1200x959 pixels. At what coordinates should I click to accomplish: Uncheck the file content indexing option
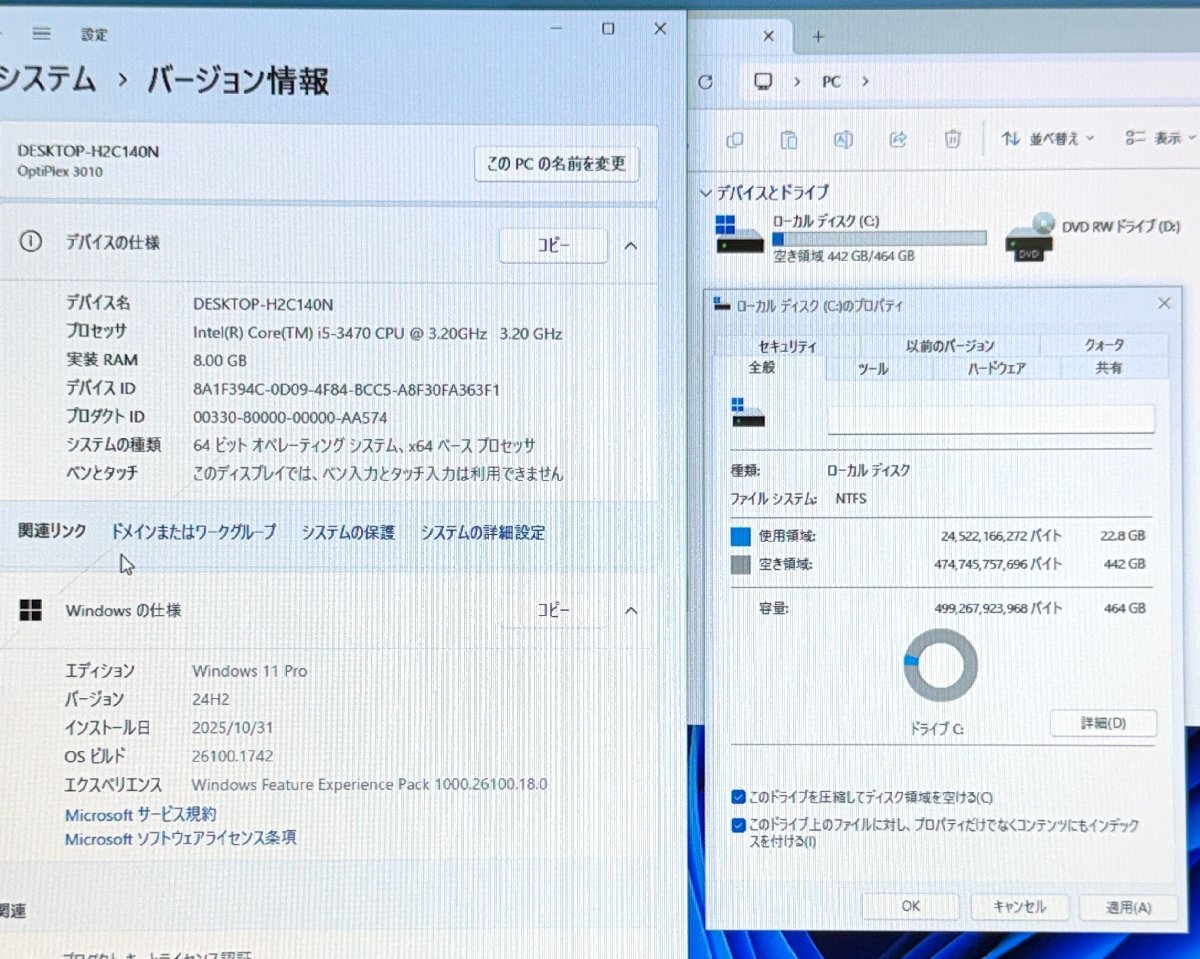coord(737,826)
